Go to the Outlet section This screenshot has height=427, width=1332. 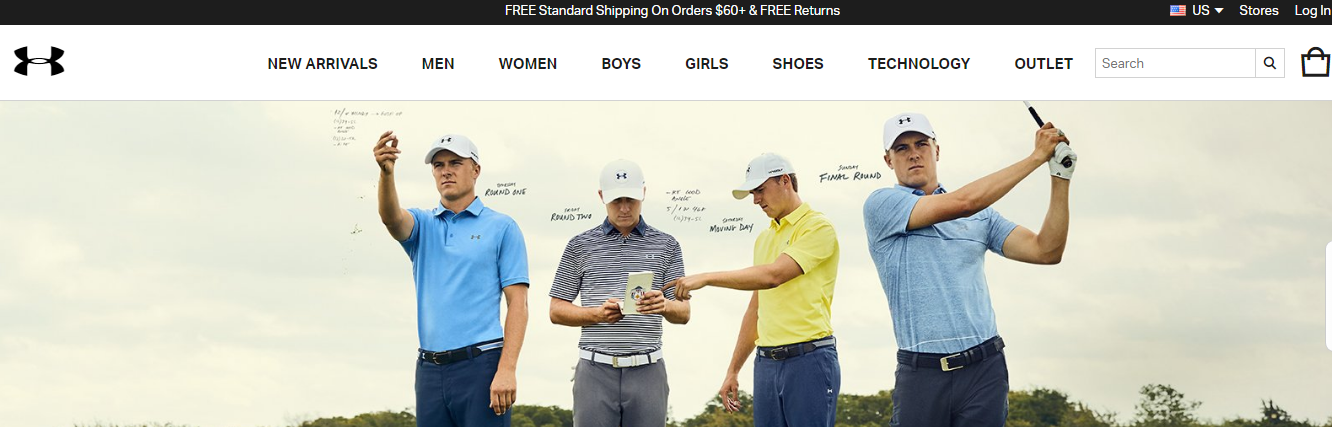click(x=1043, y=63)
